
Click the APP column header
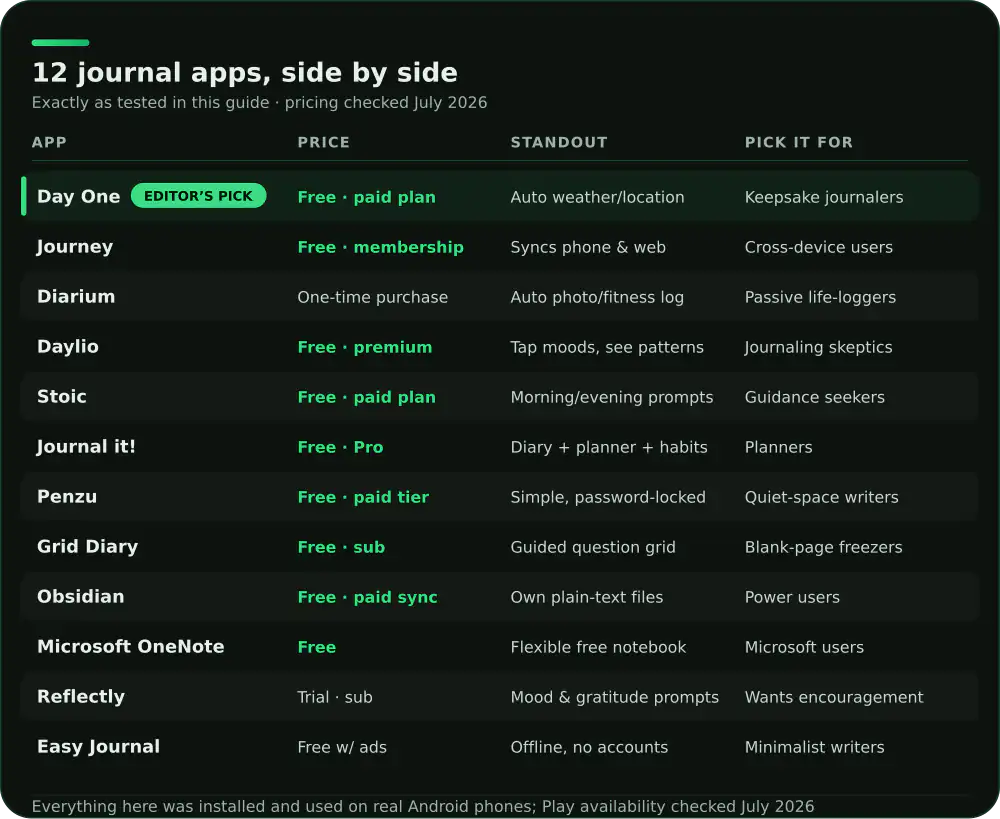(49, 142)
